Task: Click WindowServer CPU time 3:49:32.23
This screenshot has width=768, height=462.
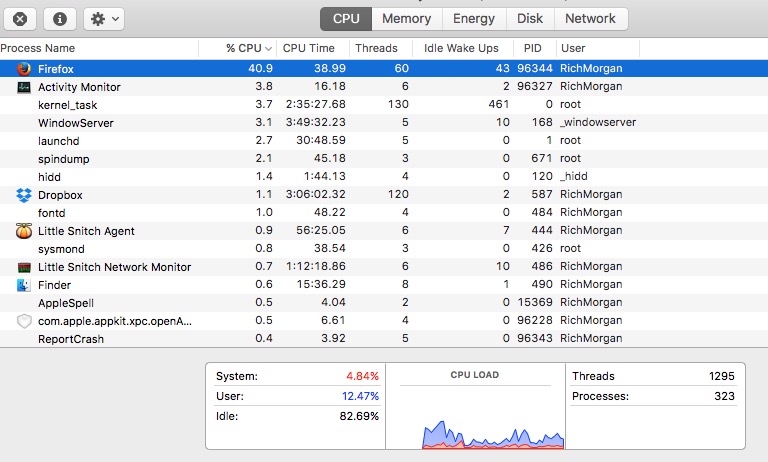Action: point(315,122)
